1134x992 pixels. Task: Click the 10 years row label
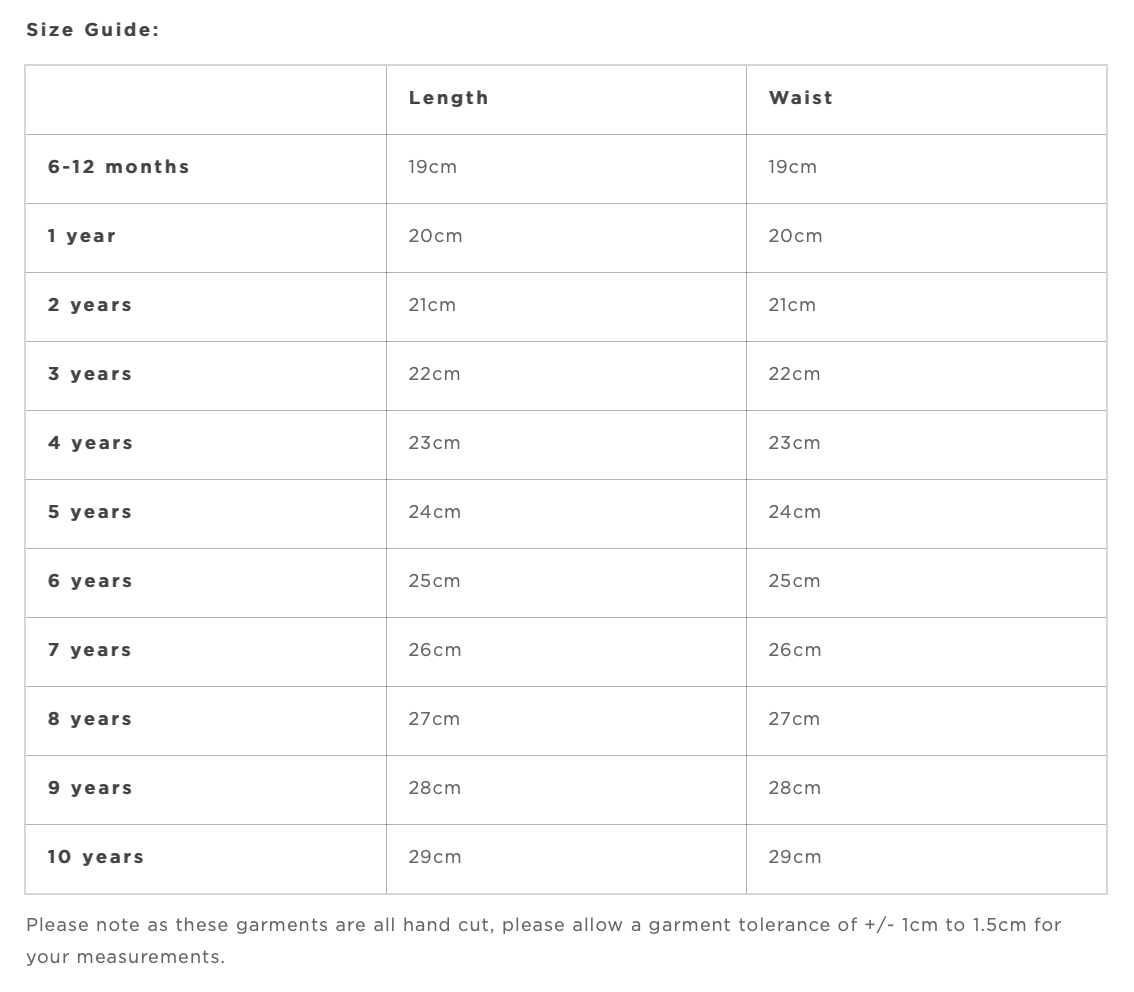click(96, 857)
